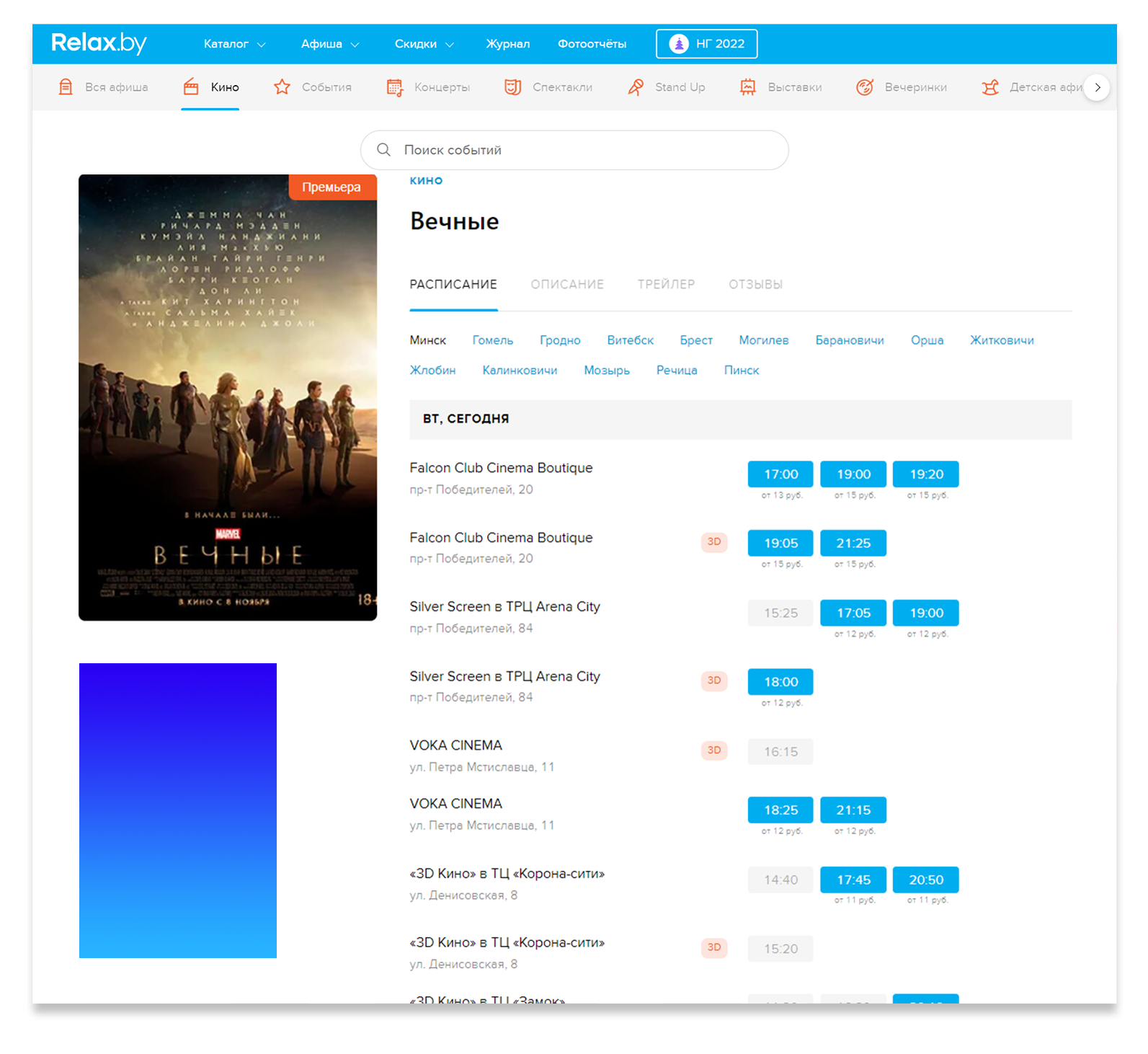1148x1054 pixels.
Task: Click the Выставки easel icon
Action: (x=748, y=87)
